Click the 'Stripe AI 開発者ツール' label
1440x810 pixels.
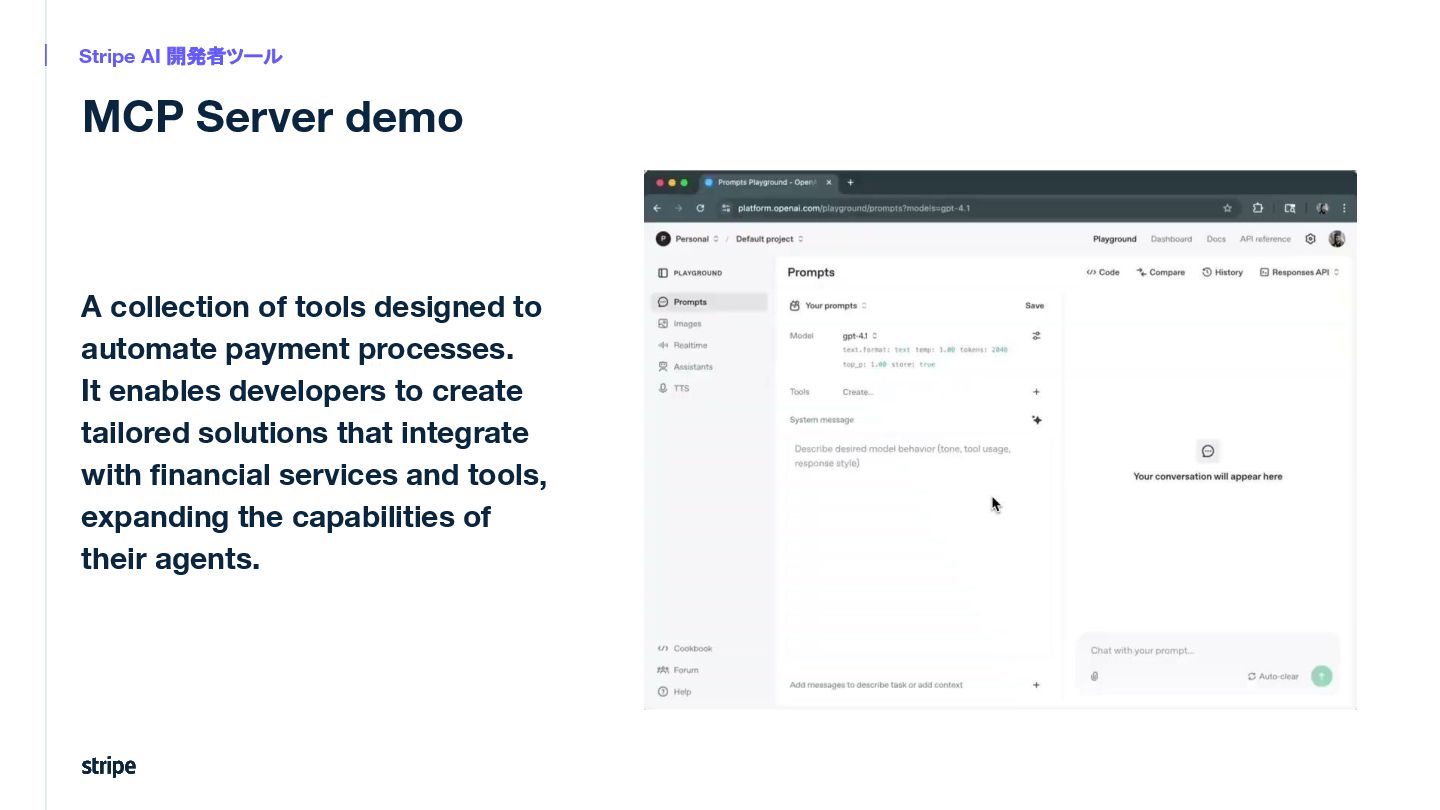click(x=180, y=56)
